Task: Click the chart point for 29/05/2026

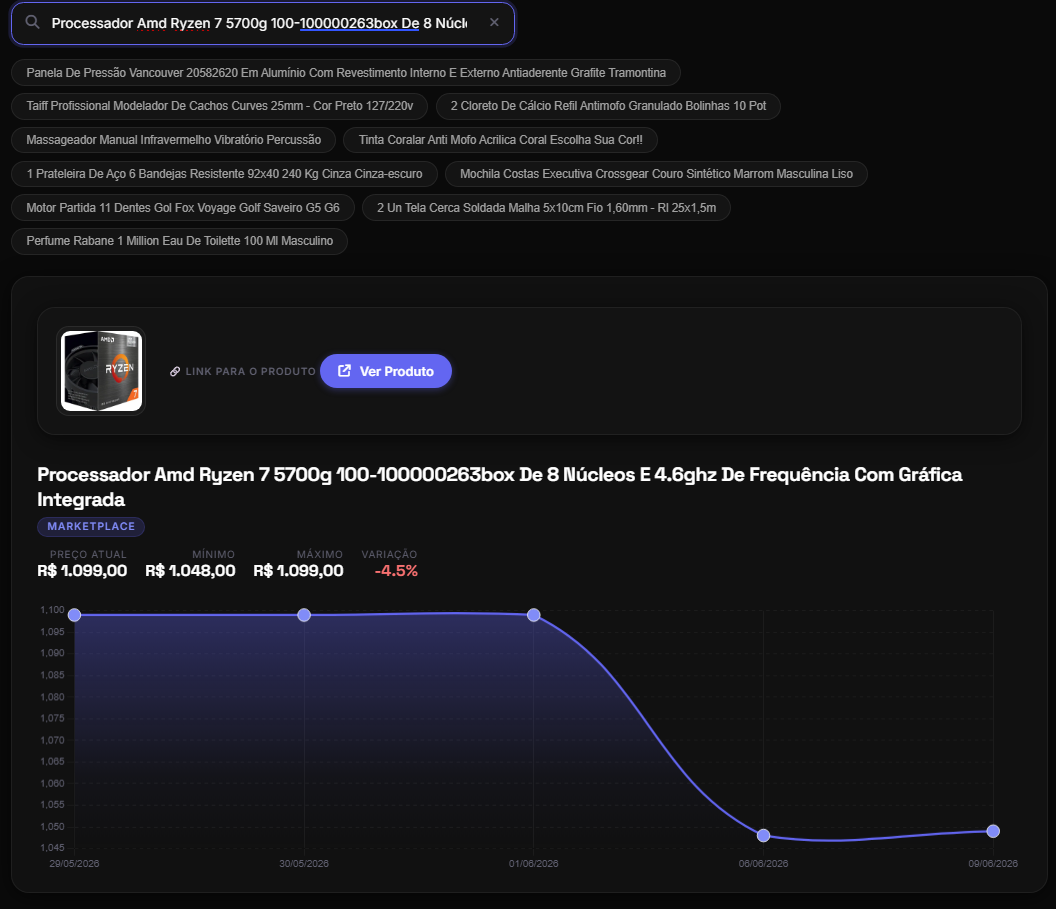Action: click(x=75, y=615)
